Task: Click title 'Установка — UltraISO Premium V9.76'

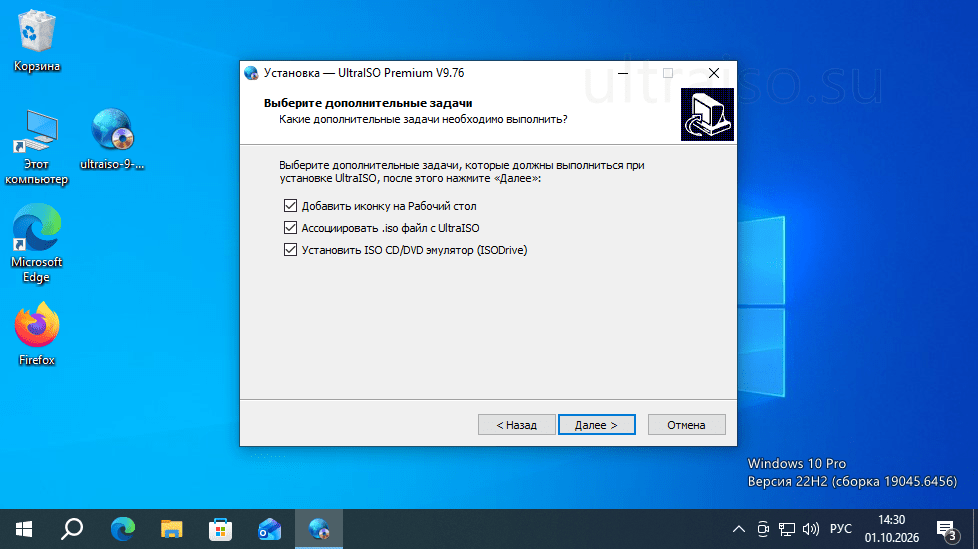Action: (364, 73)
